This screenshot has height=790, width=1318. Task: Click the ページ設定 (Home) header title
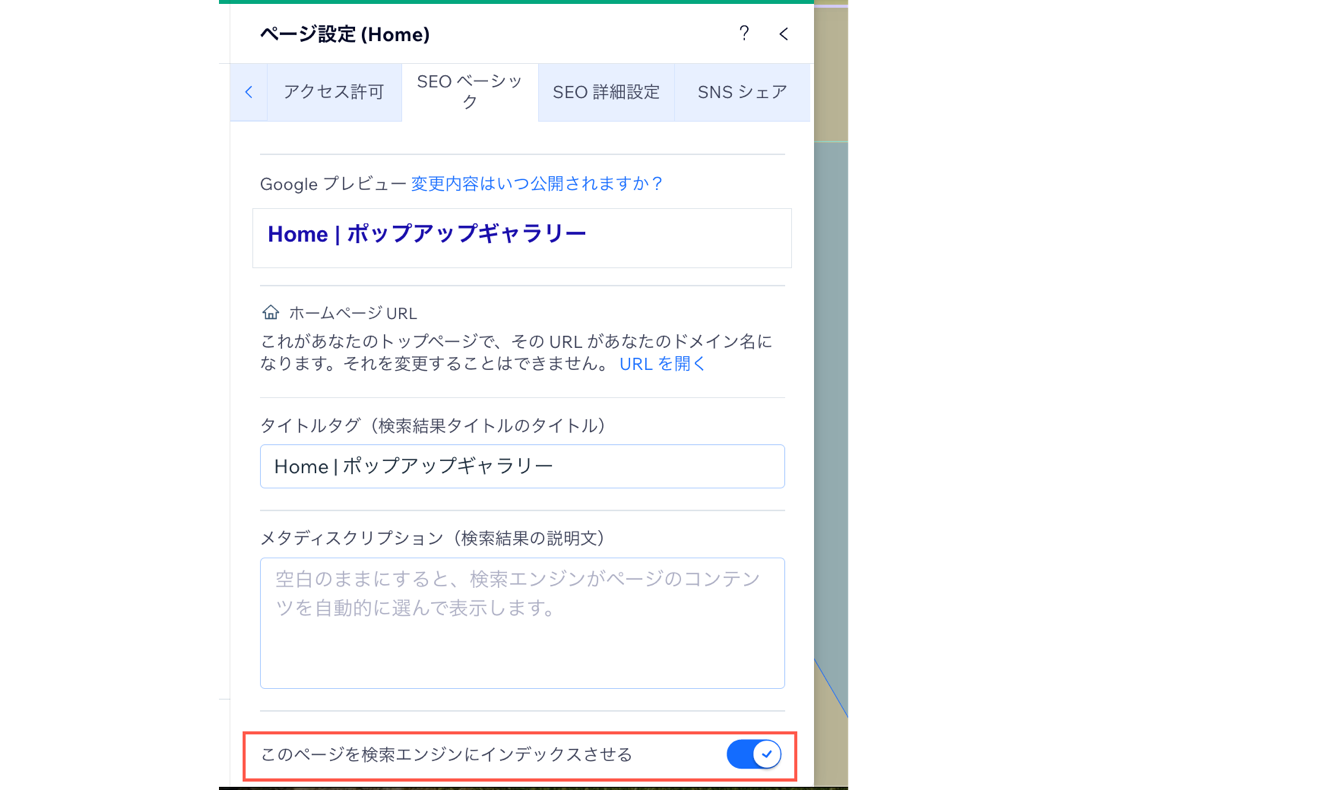pyautogui.click(x=346, y=33)
